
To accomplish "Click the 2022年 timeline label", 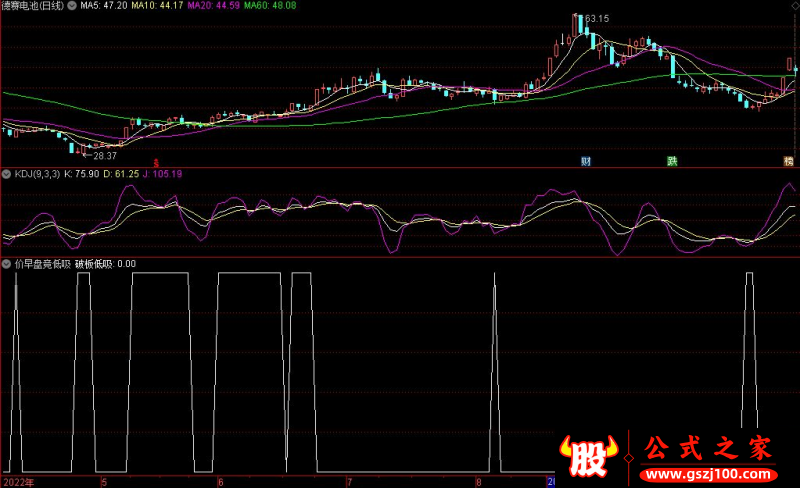I will pos(17,481).
